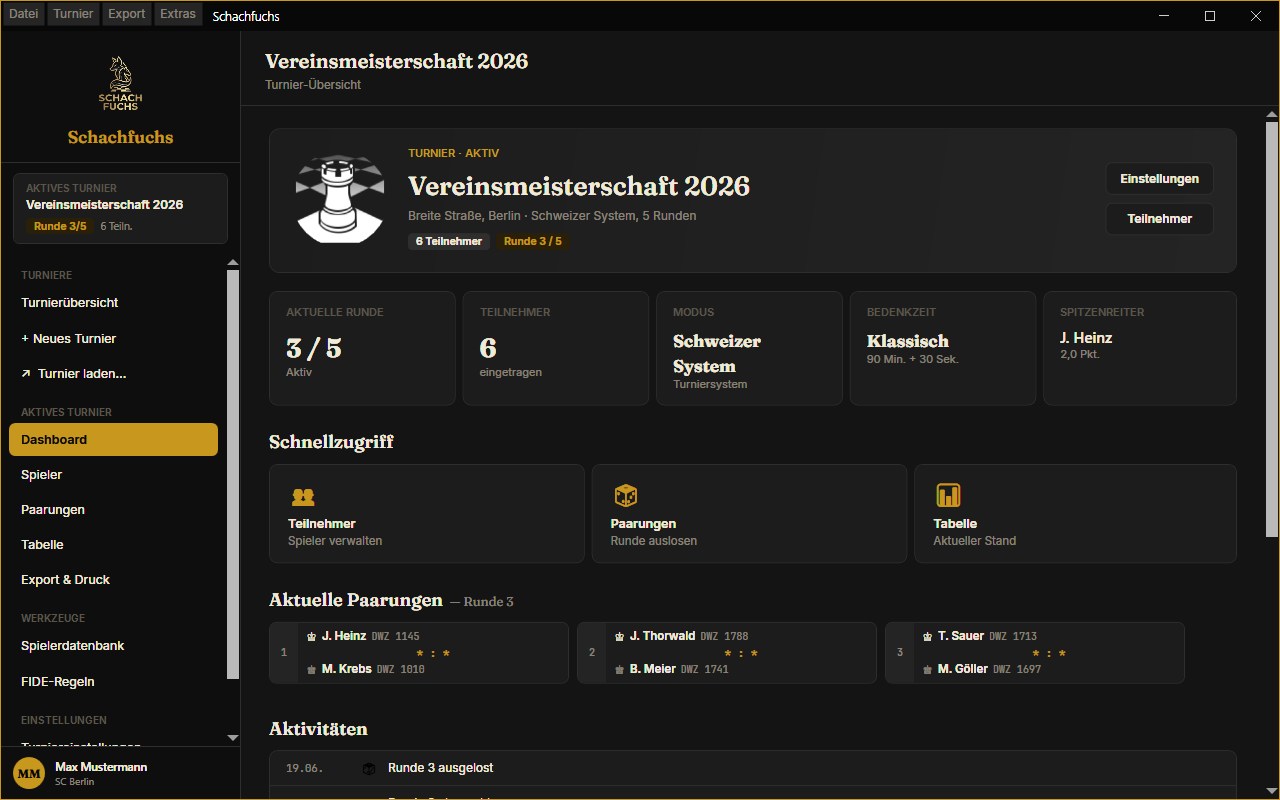Viewport: 1280px width, 800px height.
Task: Open the Datei menu
Action: click(24, 14)
